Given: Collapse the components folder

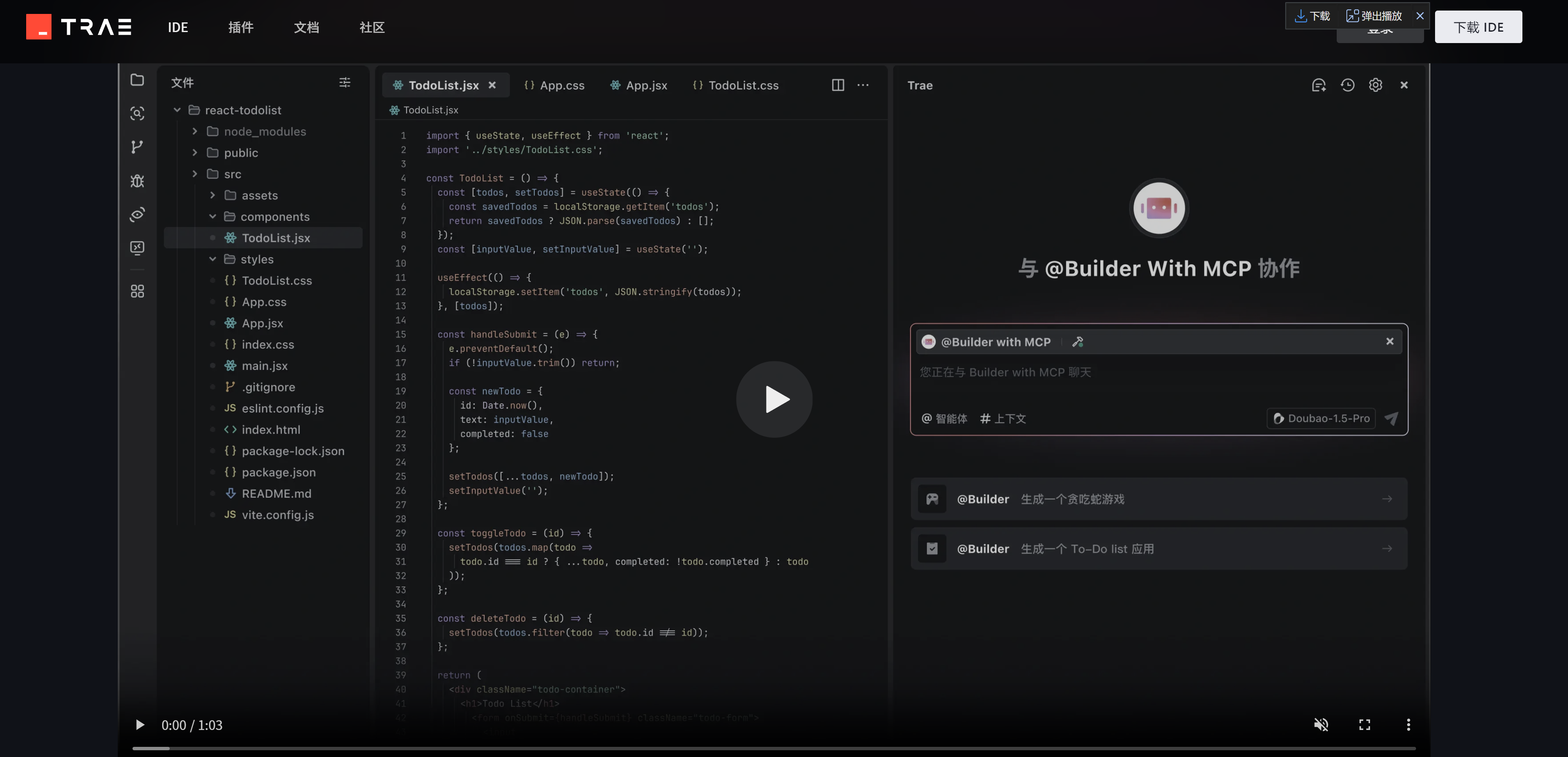Looking at the screenshot, I should [x=212, y=217].
